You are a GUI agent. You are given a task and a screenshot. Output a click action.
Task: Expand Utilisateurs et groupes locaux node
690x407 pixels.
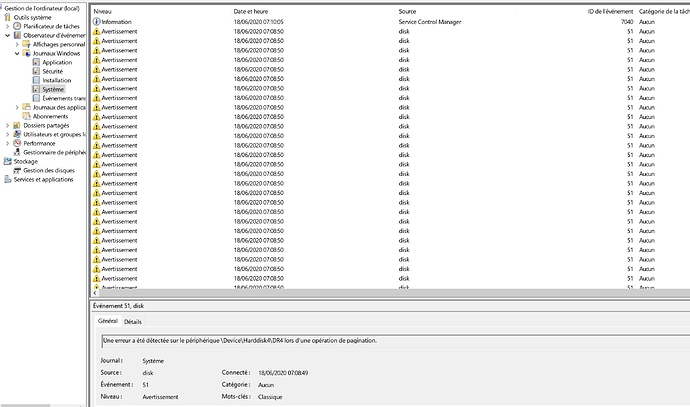pos(7,135)
